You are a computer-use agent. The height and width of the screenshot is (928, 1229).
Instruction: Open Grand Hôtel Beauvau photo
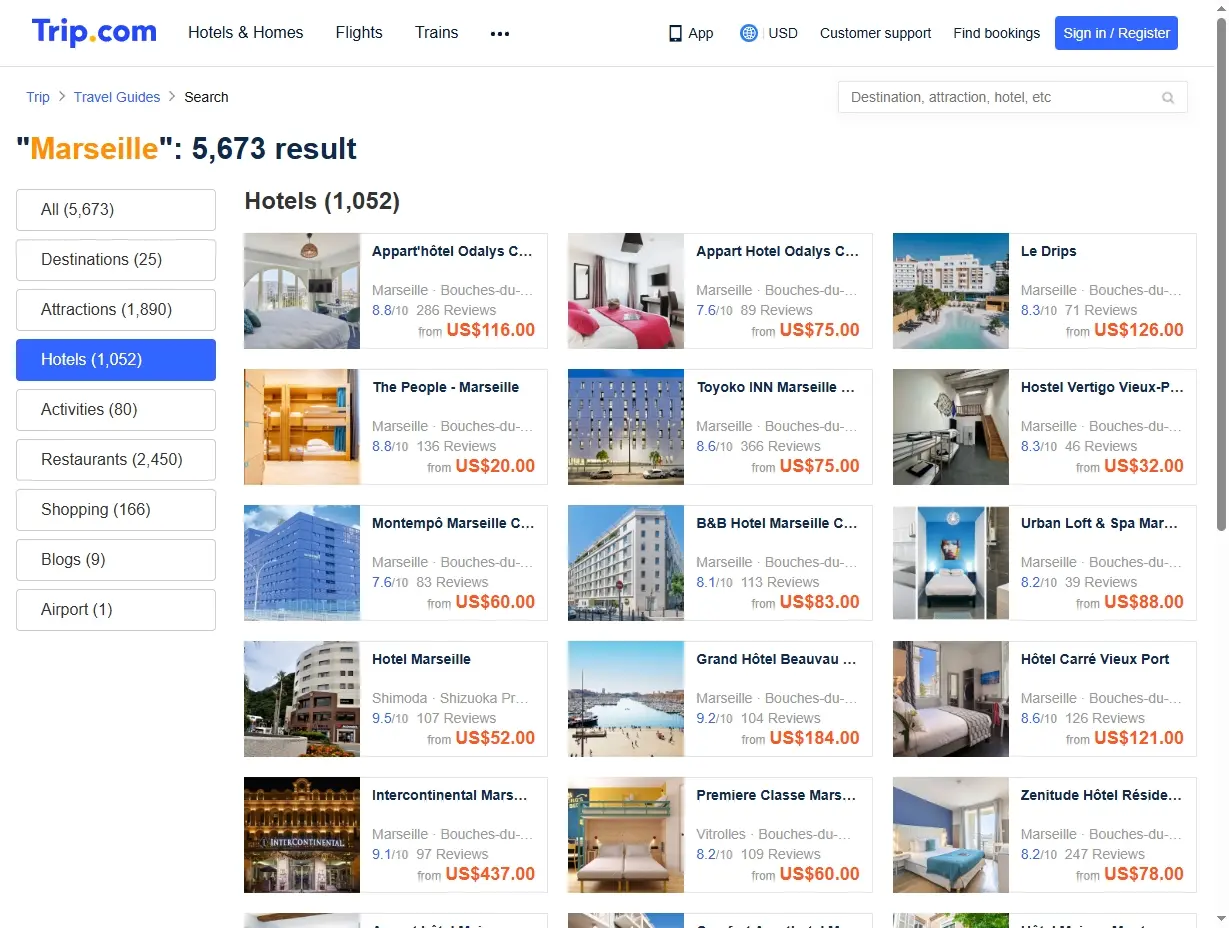(626, 699)
